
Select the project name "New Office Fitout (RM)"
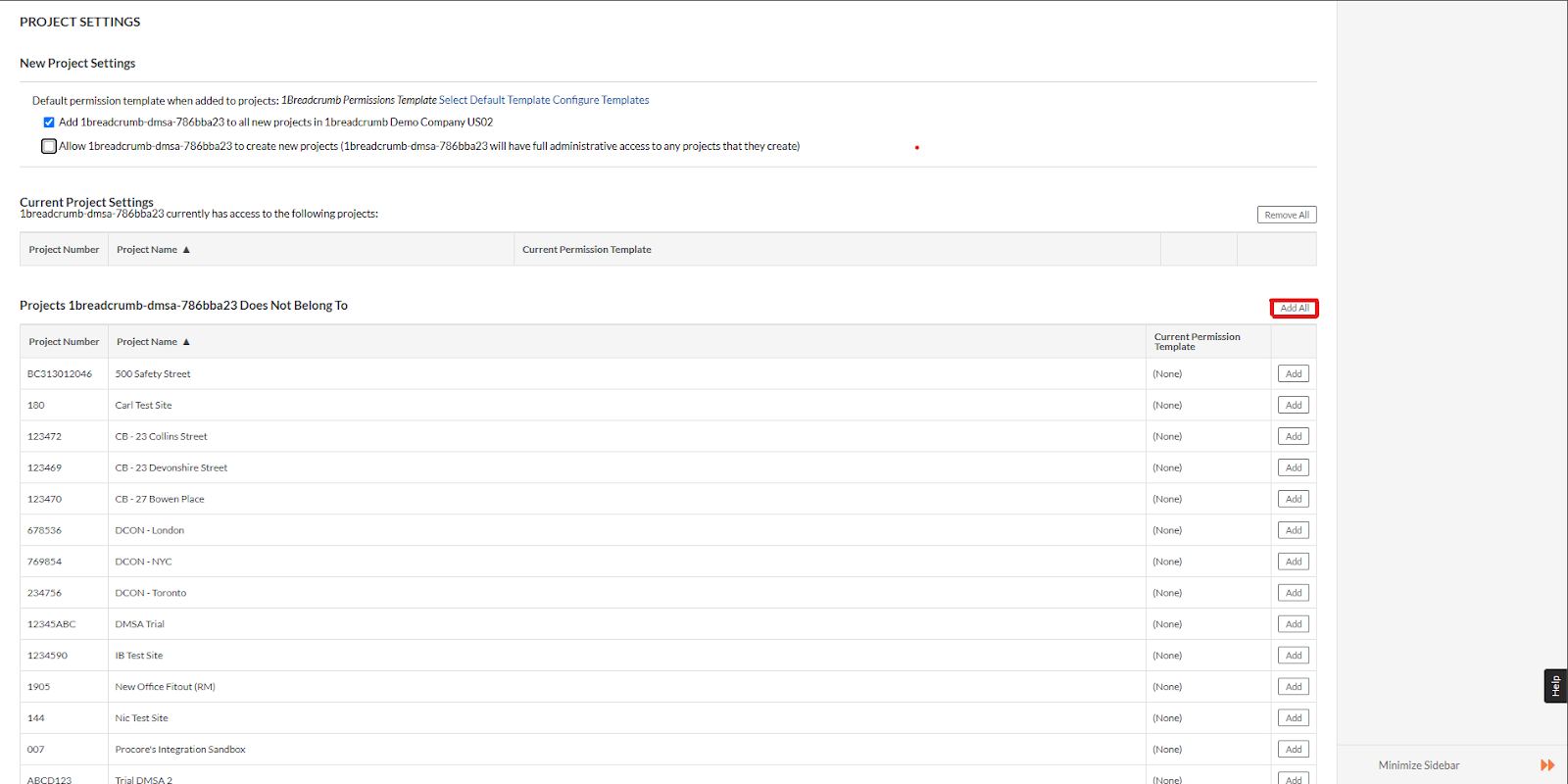coord(165,688)
